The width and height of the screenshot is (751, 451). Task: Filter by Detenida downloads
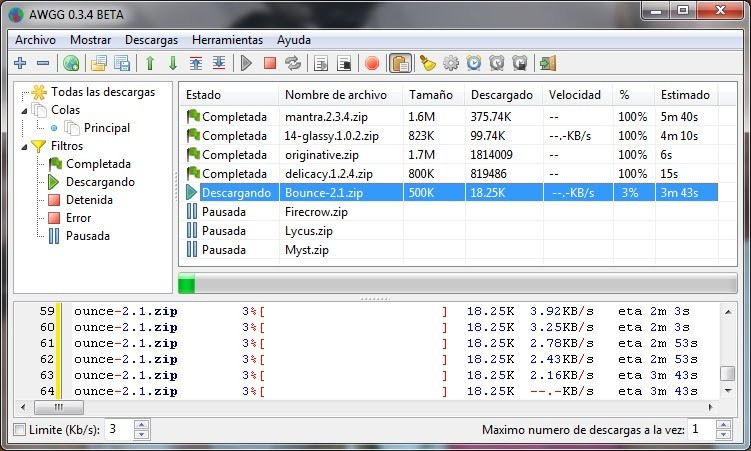click(x=89, y=200)
